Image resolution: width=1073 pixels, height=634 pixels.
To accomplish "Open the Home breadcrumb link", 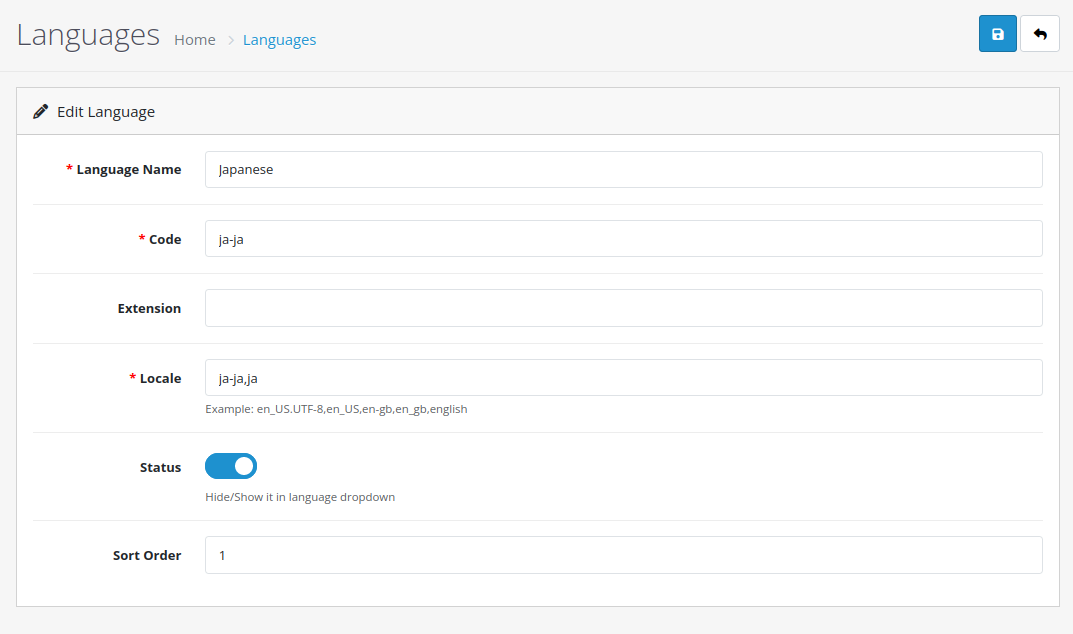I will pyautogui.click(x=194, y=40).
